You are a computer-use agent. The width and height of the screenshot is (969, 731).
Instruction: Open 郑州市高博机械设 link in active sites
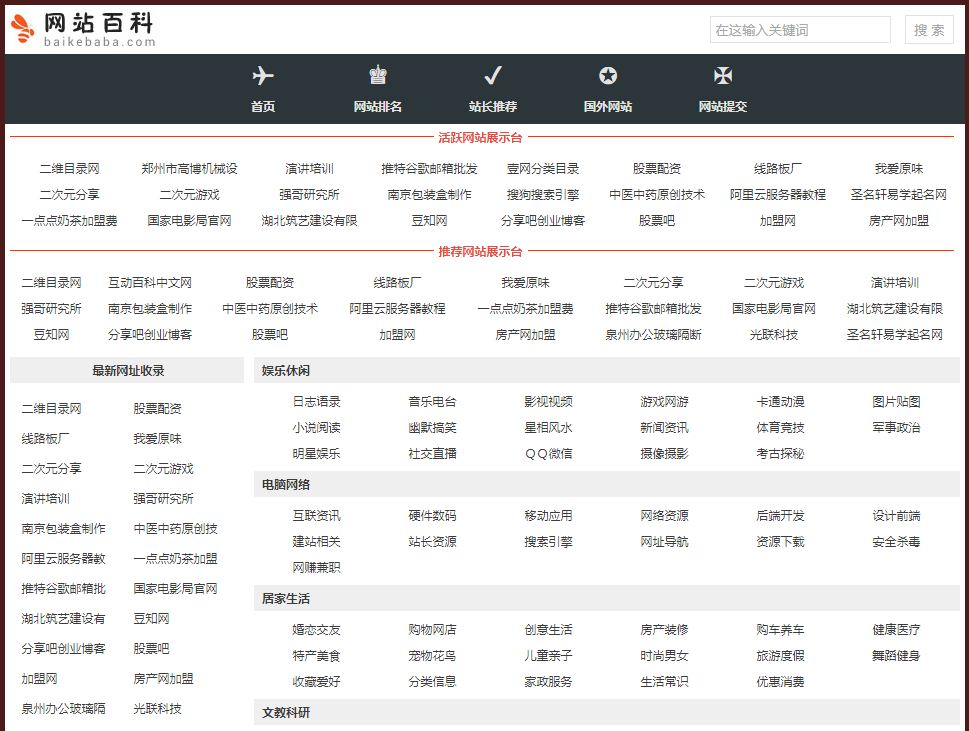point(189,169)
